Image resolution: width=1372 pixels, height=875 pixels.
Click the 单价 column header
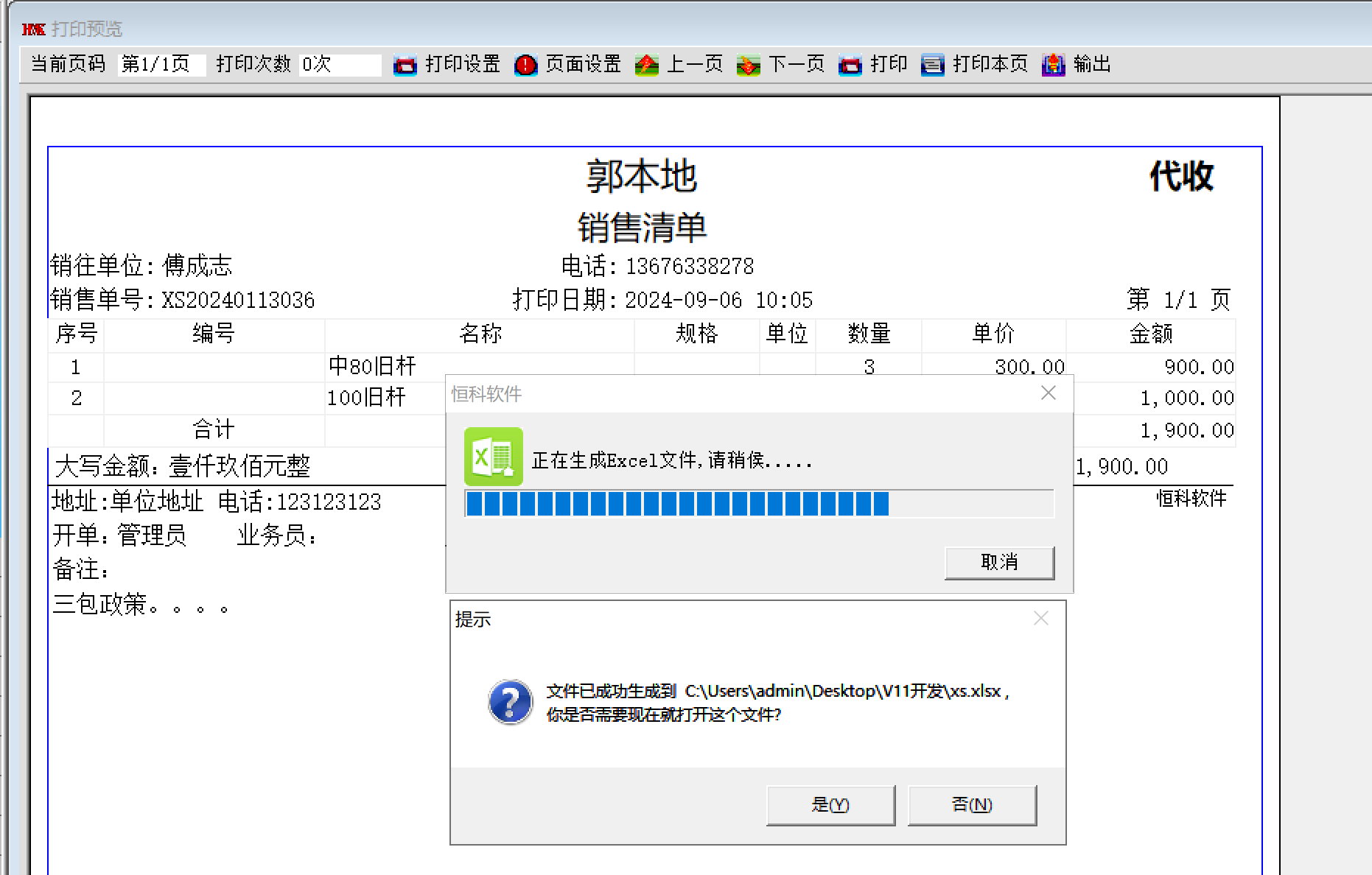pyautogui.click(x=993, y=334)
